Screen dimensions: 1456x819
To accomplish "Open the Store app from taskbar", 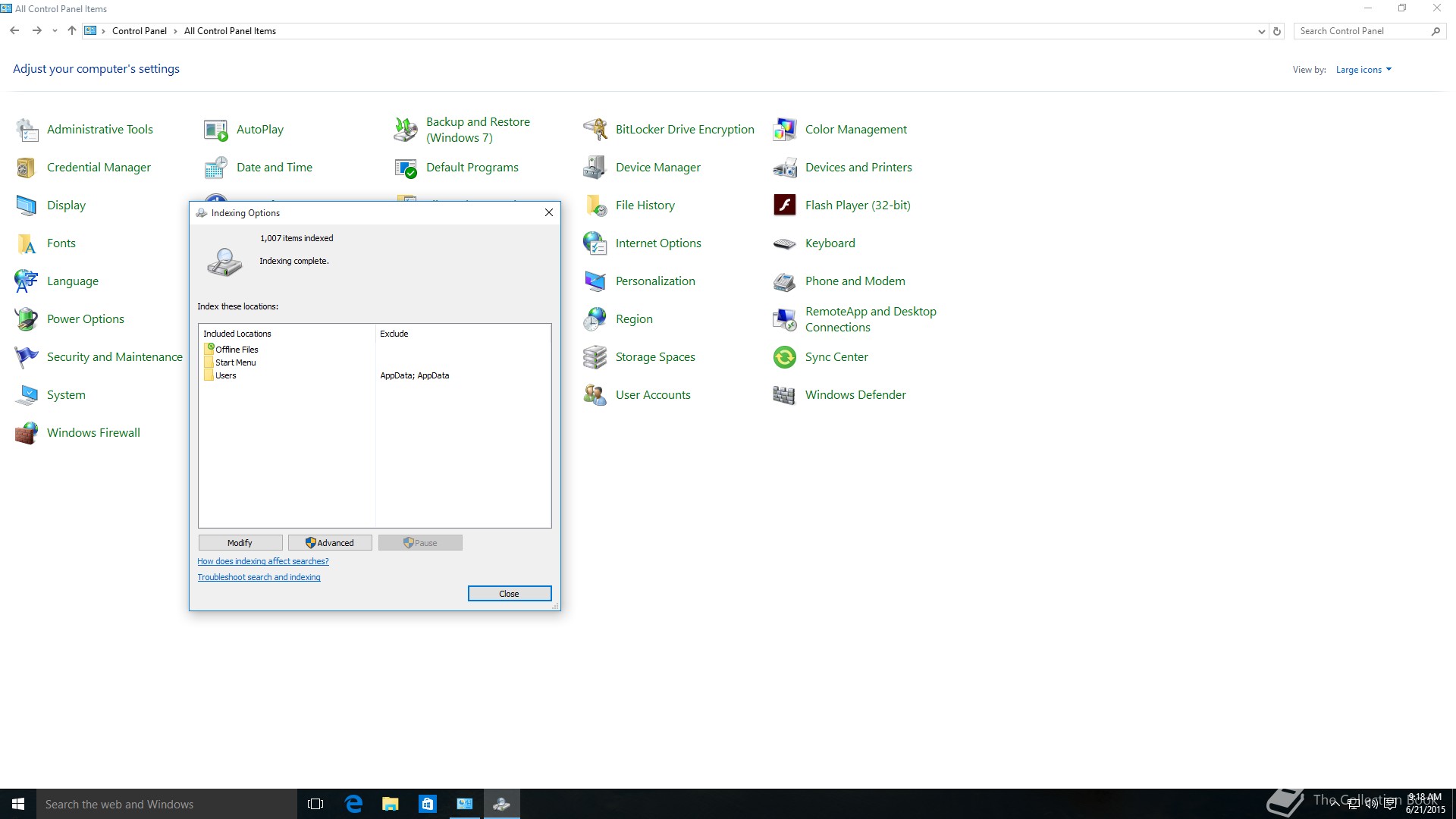I will coord(428,804).
